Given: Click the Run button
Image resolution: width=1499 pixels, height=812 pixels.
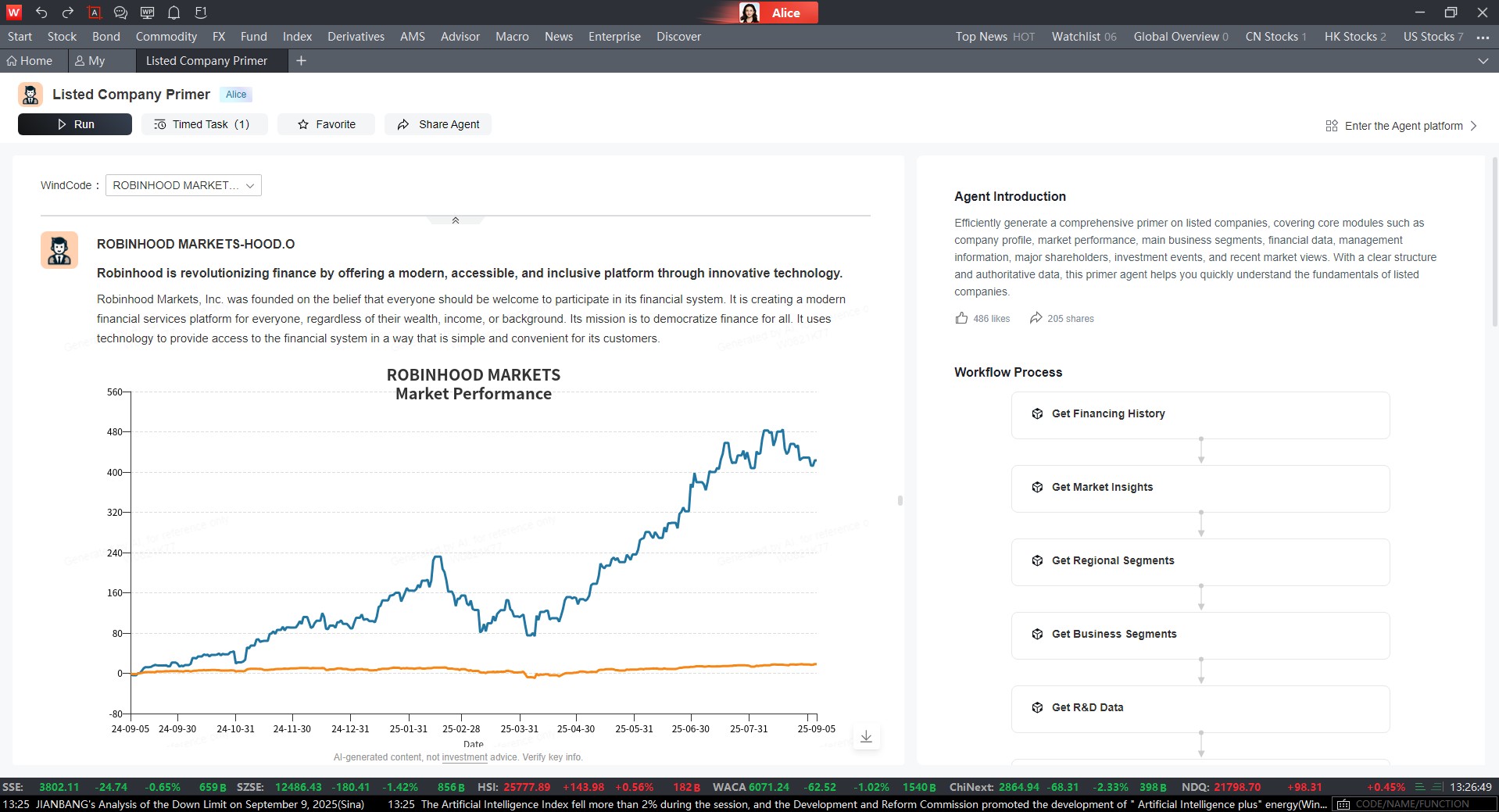Looking at the screenshot, I should pyautogui.click(x=75, y=124).
